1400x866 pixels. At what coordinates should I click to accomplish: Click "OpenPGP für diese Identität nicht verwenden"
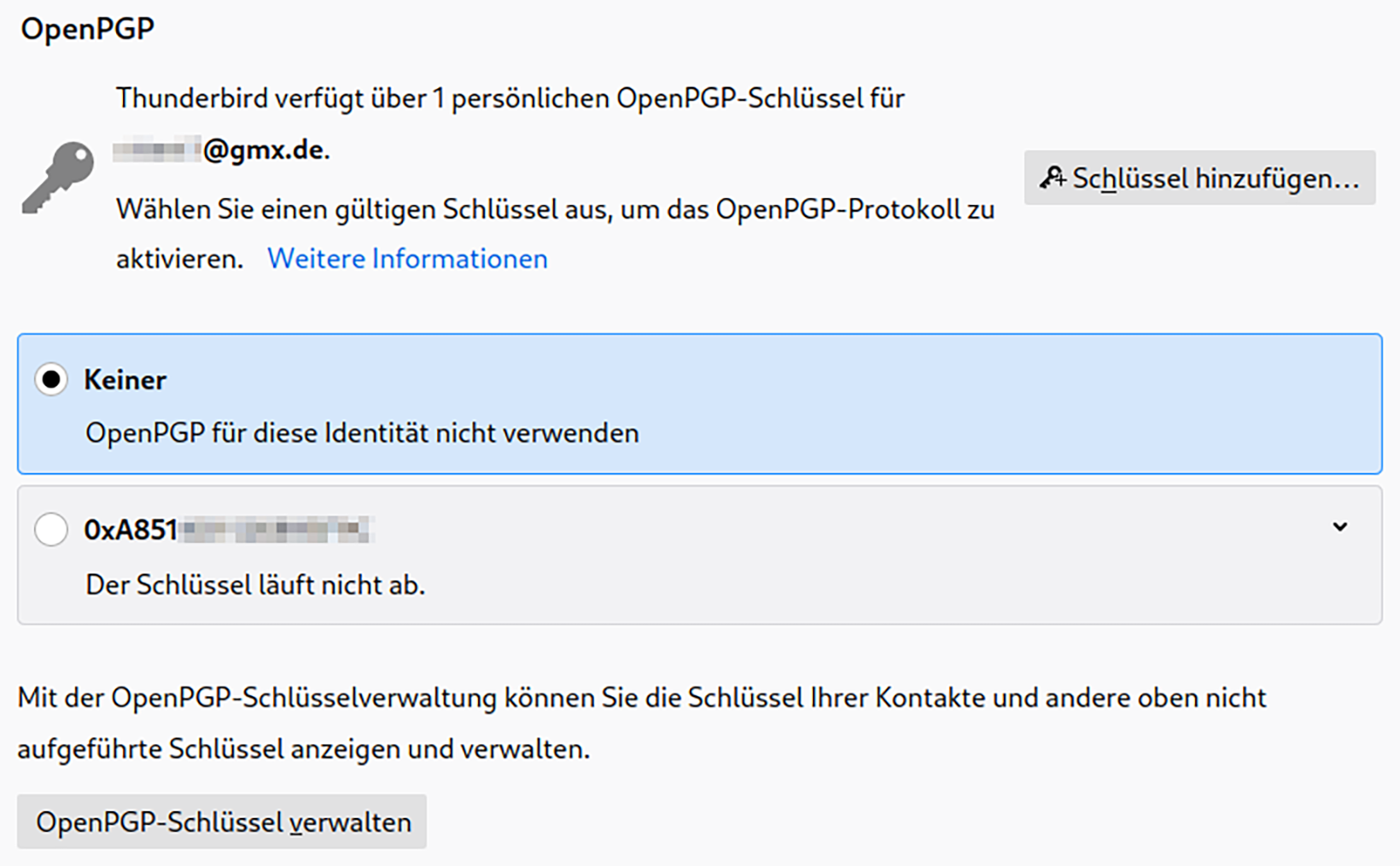coord(362,433)
